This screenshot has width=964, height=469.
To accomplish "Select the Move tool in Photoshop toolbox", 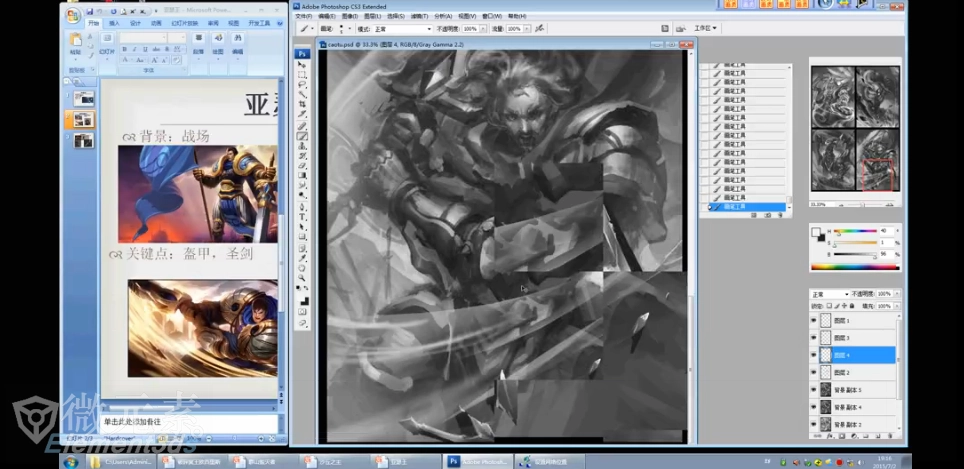I will coord(303,64).
